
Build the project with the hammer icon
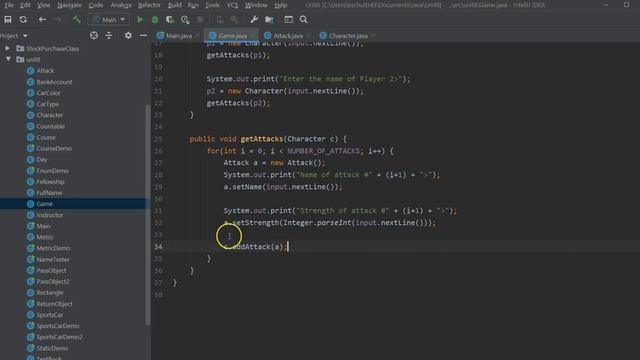click(76, 20)
